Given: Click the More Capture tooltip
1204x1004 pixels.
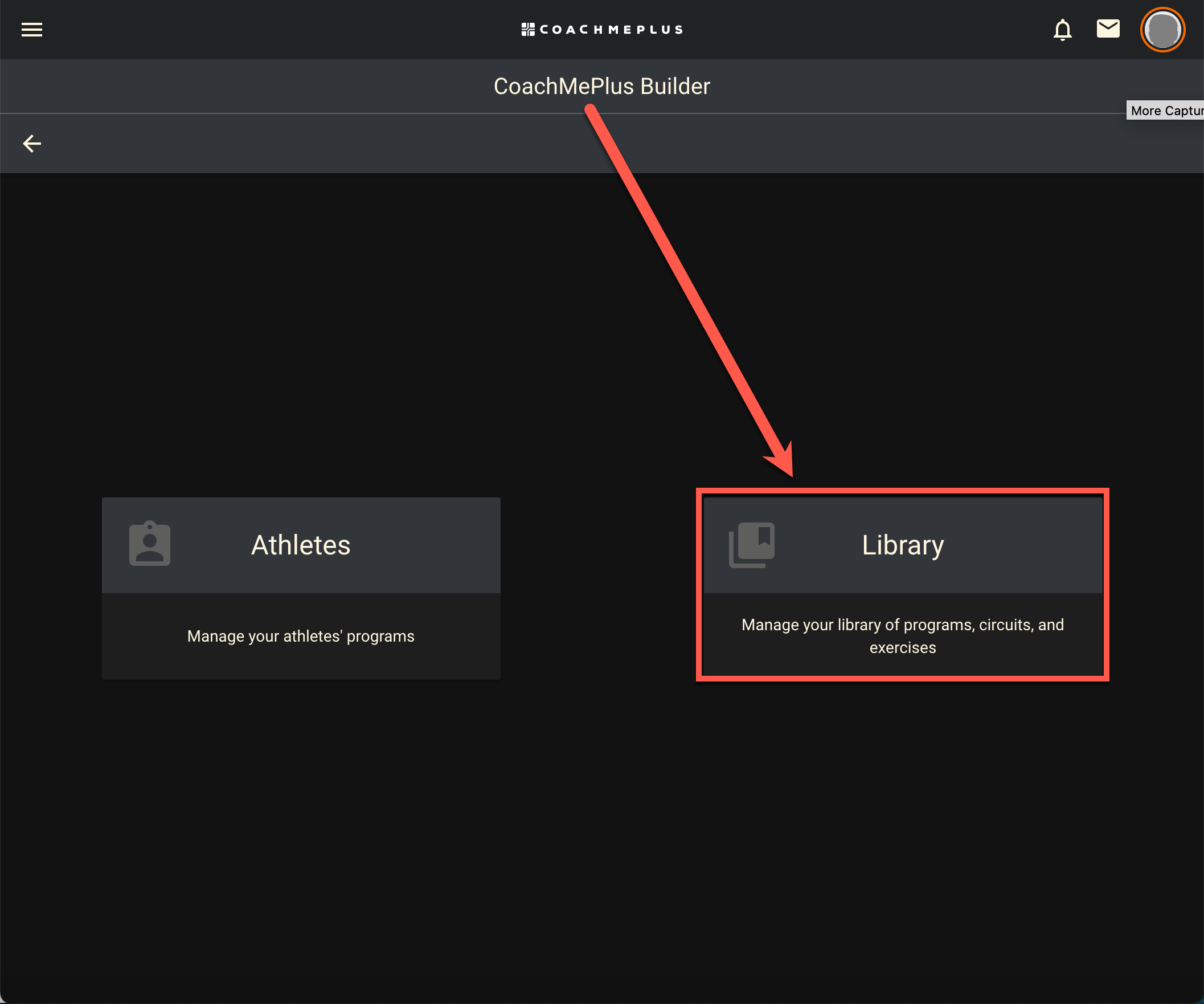Looking at the screenshot, I should pyautogui.click(x=1165, y=110).
